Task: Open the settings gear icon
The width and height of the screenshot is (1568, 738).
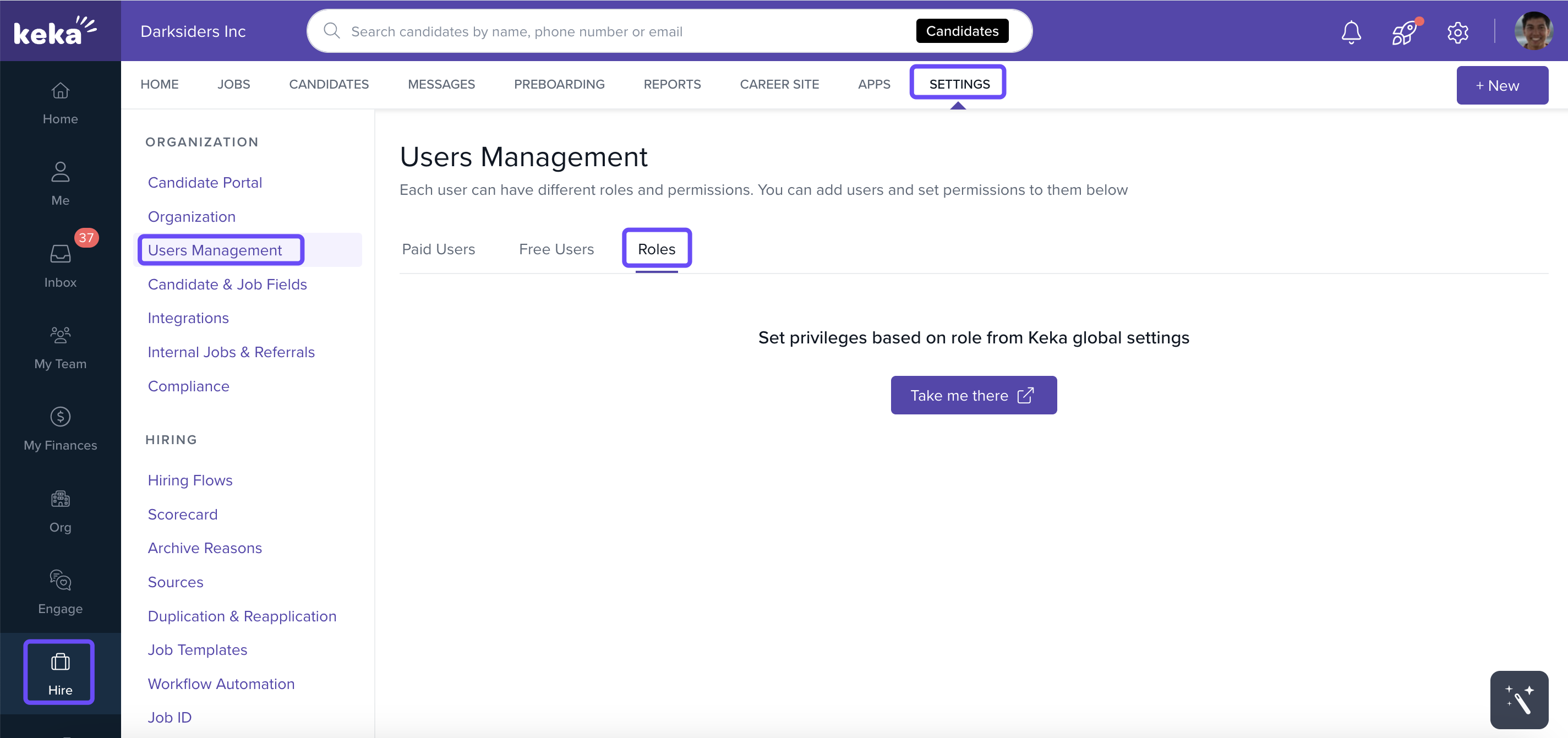Action: coord(1457,31)
